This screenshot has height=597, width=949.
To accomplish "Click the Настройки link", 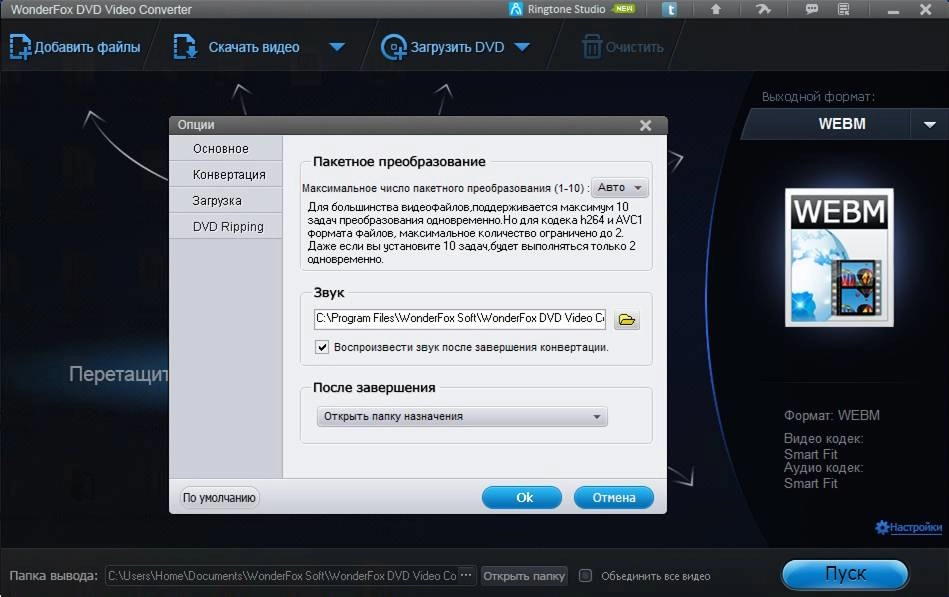I will [x=915, y=527].
